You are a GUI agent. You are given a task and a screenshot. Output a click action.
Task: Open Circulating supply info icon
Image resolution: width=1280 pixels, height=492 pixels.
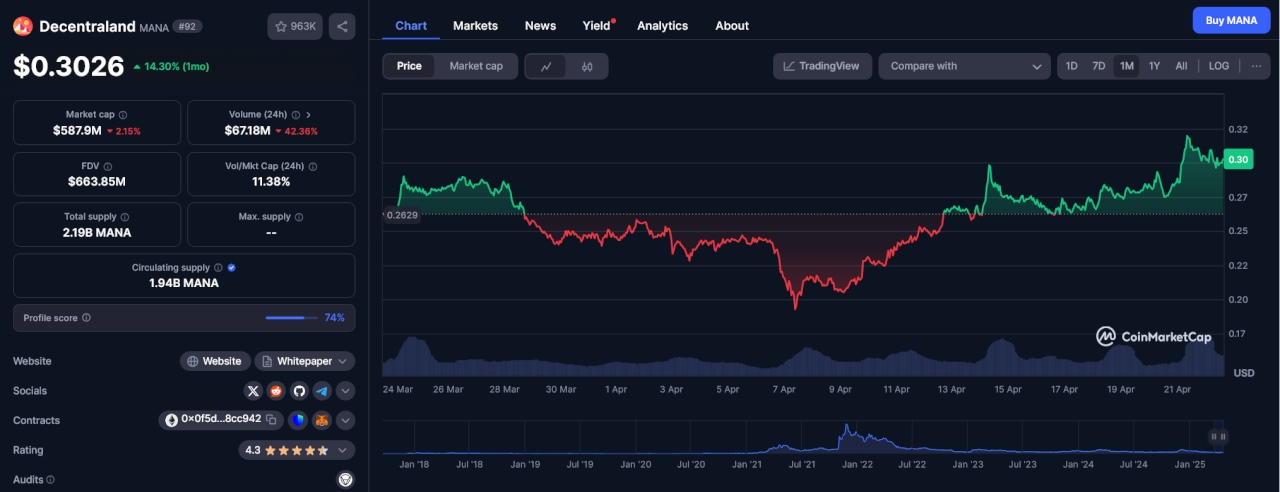click(219, 268)
